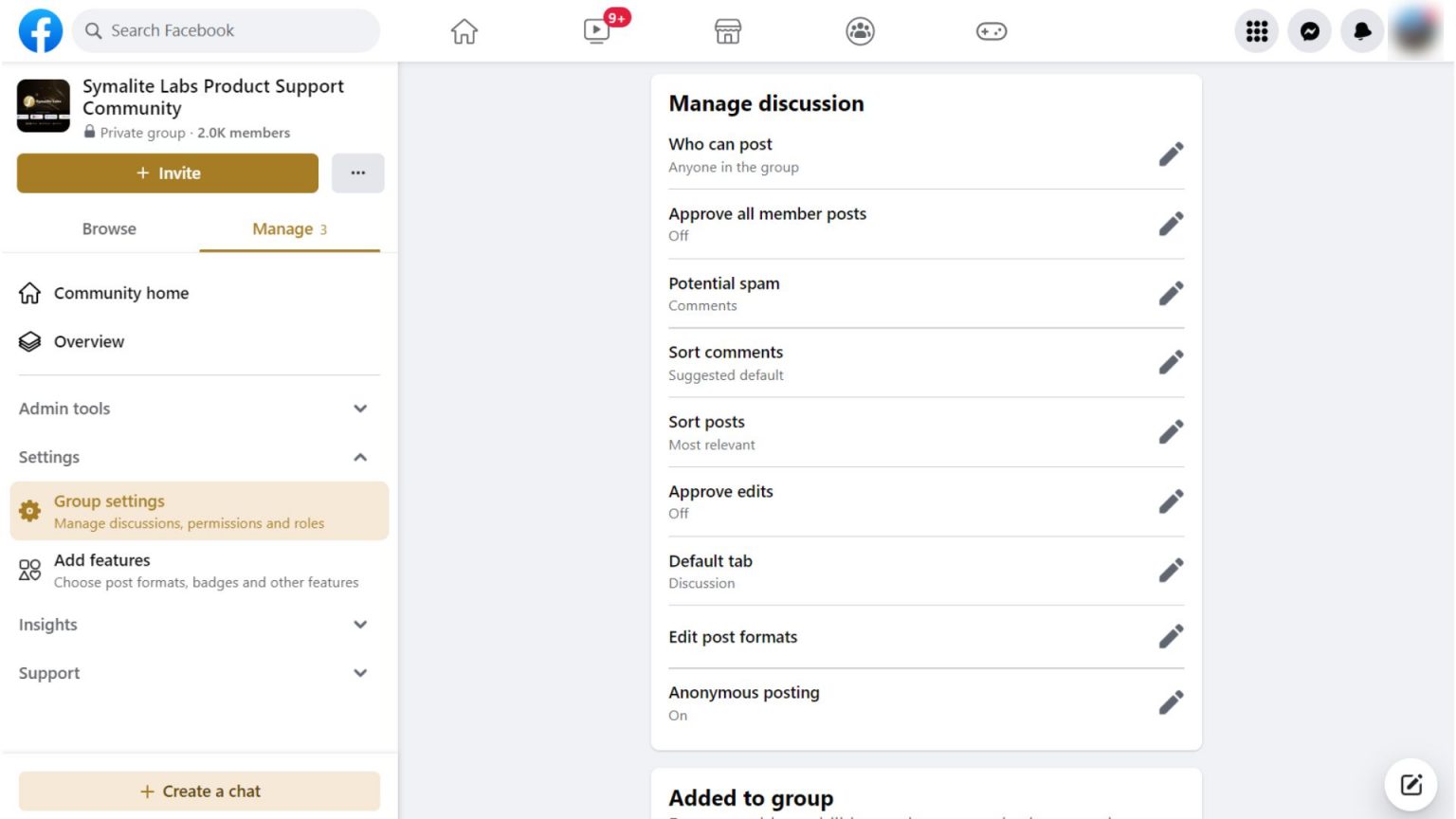Invite members to the group
Viewport: 1456px width, 819px height.
(x=167, y=173)
